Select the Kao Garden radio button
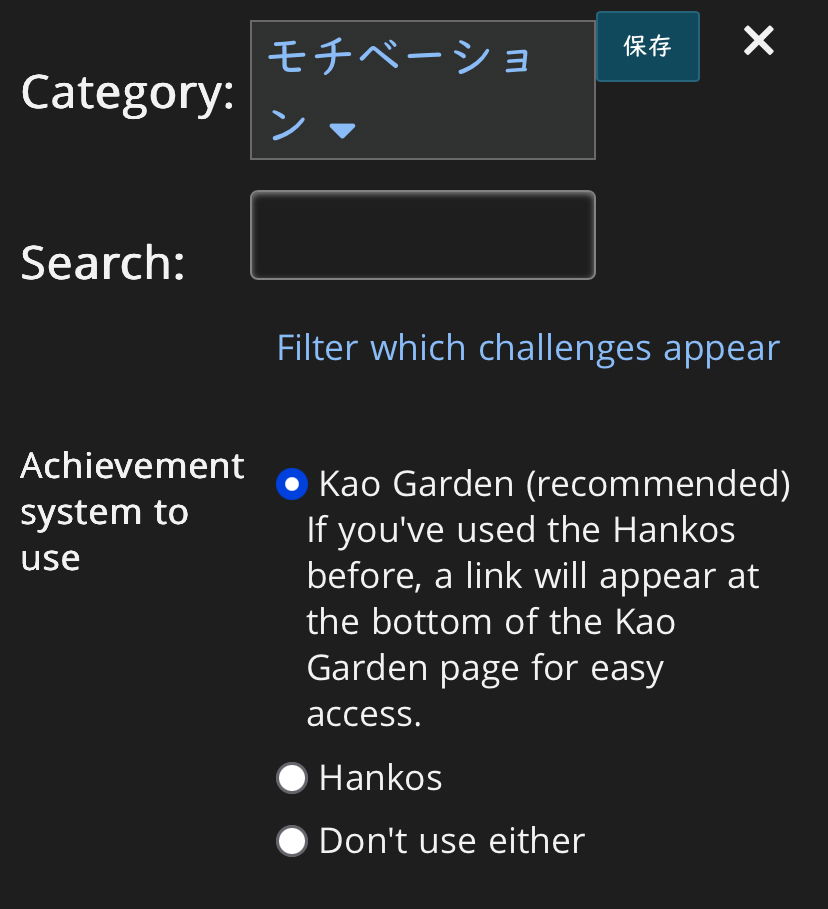 [x=291, y=485]
